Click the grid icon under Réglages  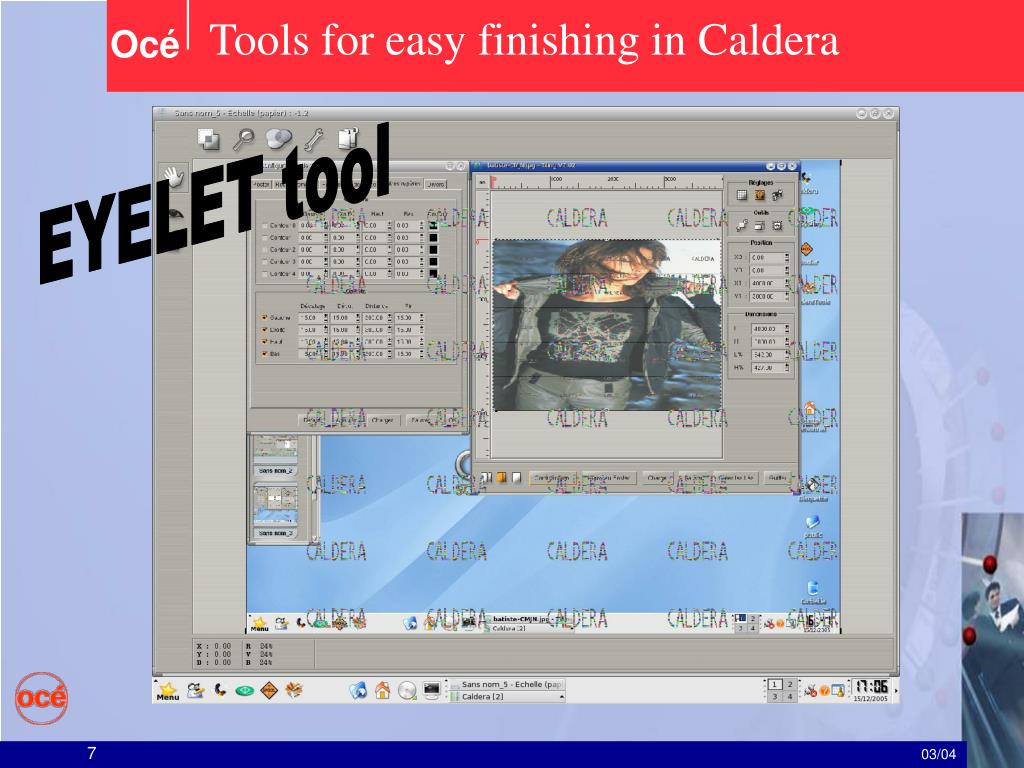[x=742, y=195]
